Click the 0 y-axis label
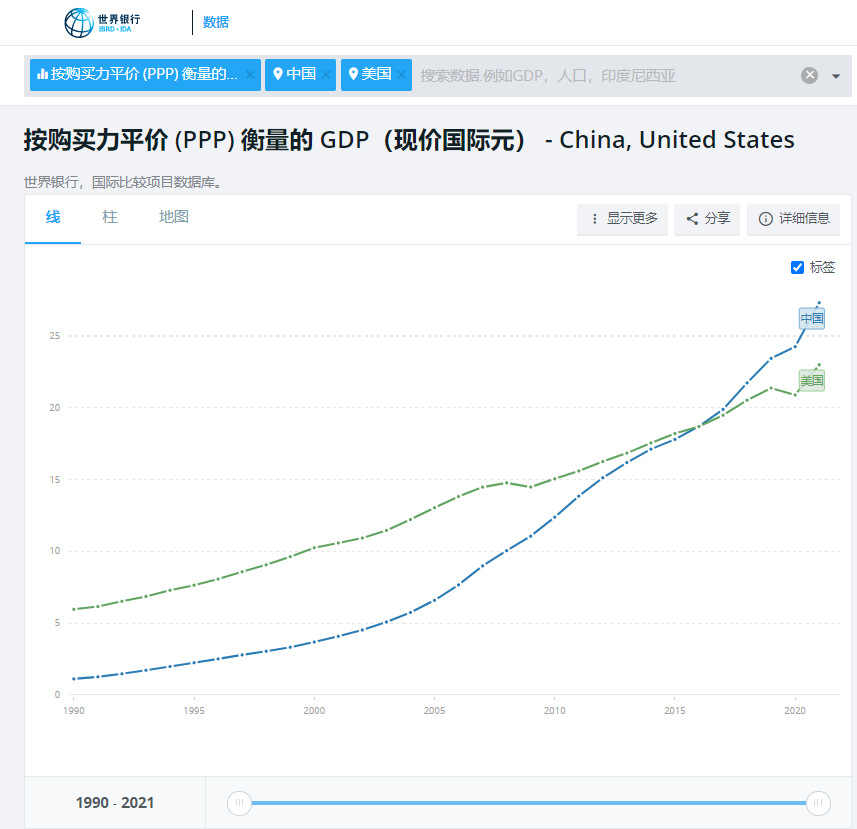This screenshot has height=829, width=857. pos(57,695)
